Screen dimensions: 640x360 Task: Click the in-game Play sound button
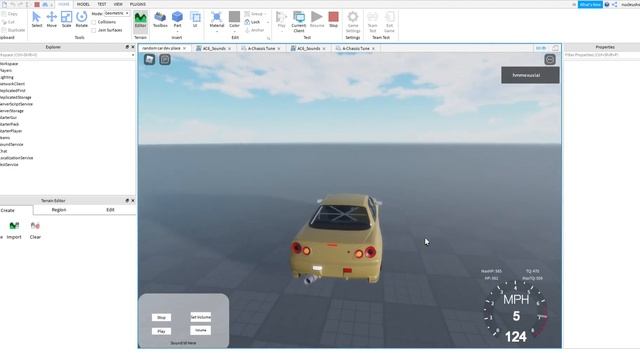[161, 331]
